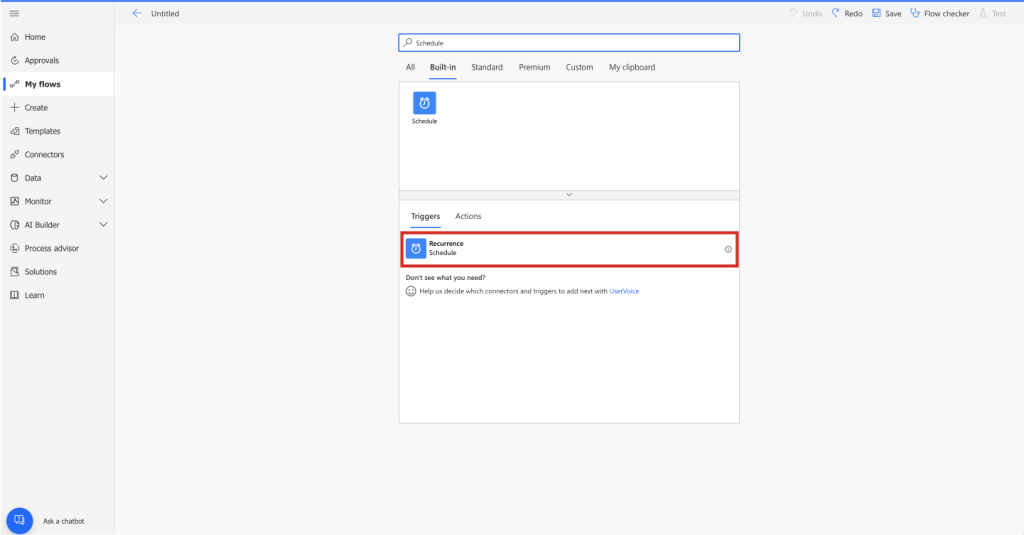Click the Create plus icon

(14, 108)
